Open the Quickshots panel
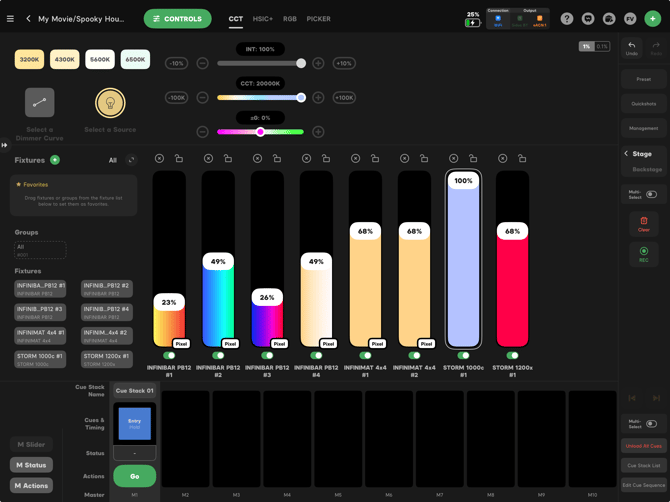Viewport: 670px width, 502px height. 644,104
